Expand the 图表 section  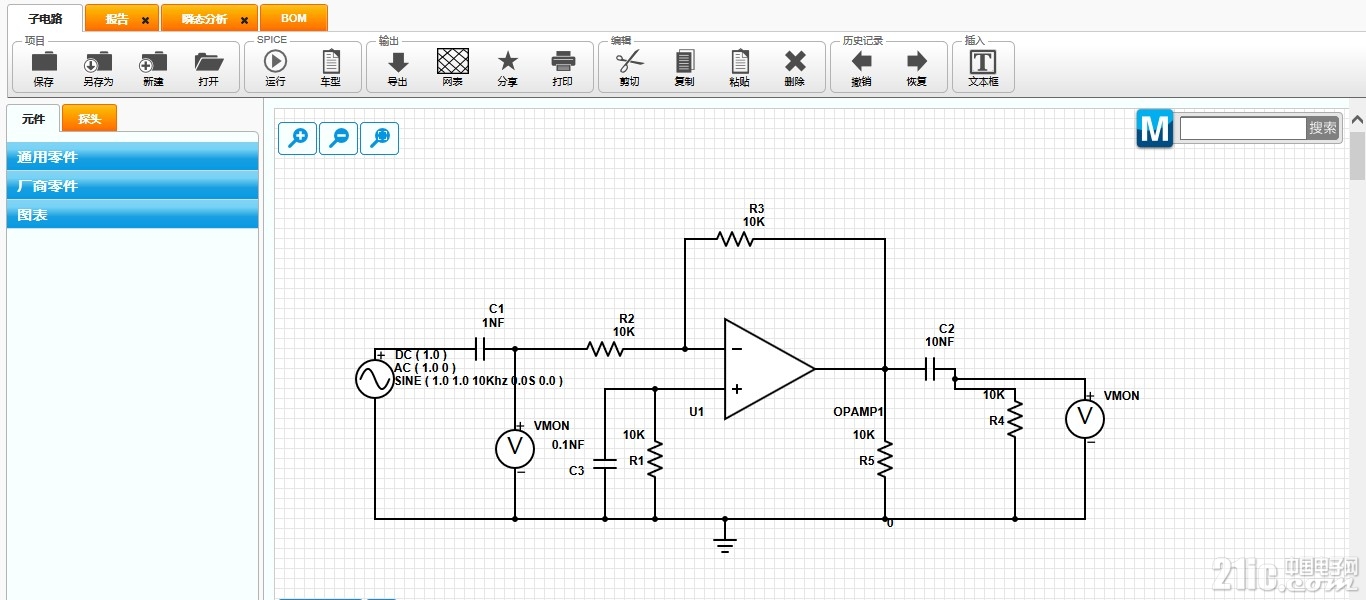[x=132, y=214]
